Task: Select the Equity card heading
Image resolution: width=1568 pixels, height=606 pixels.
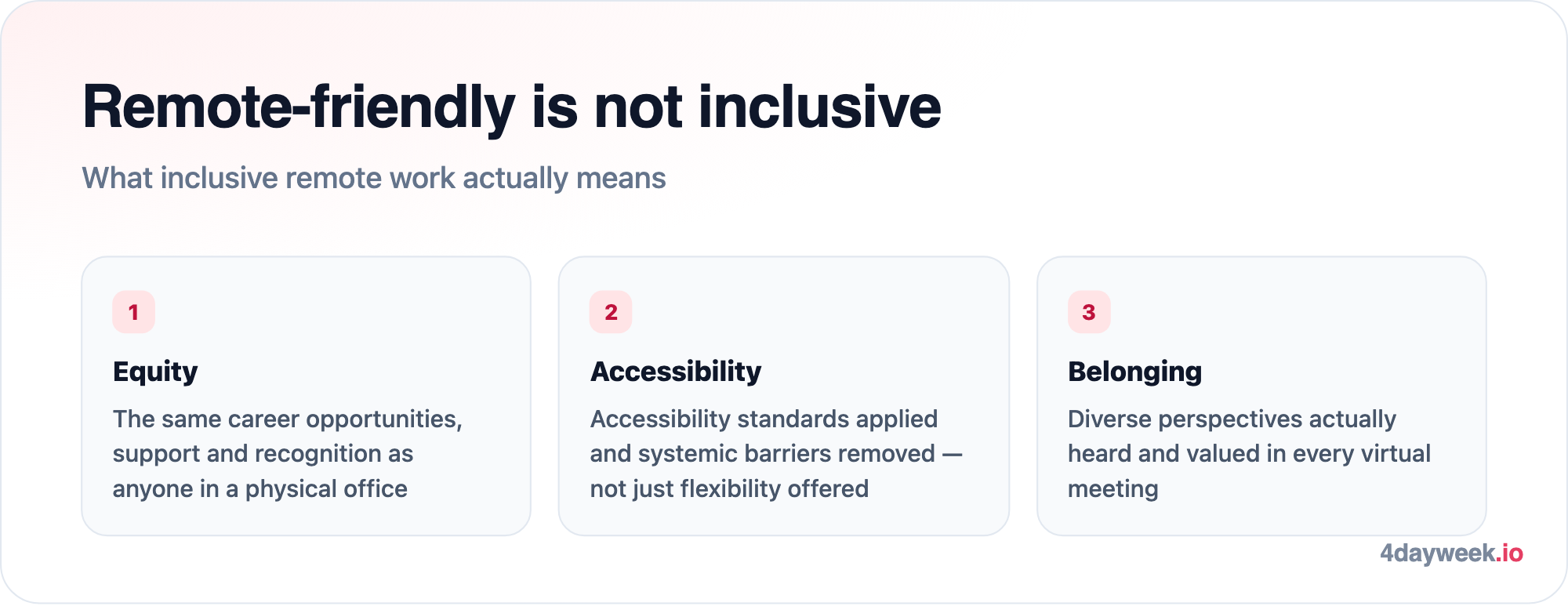Action: 155,372
